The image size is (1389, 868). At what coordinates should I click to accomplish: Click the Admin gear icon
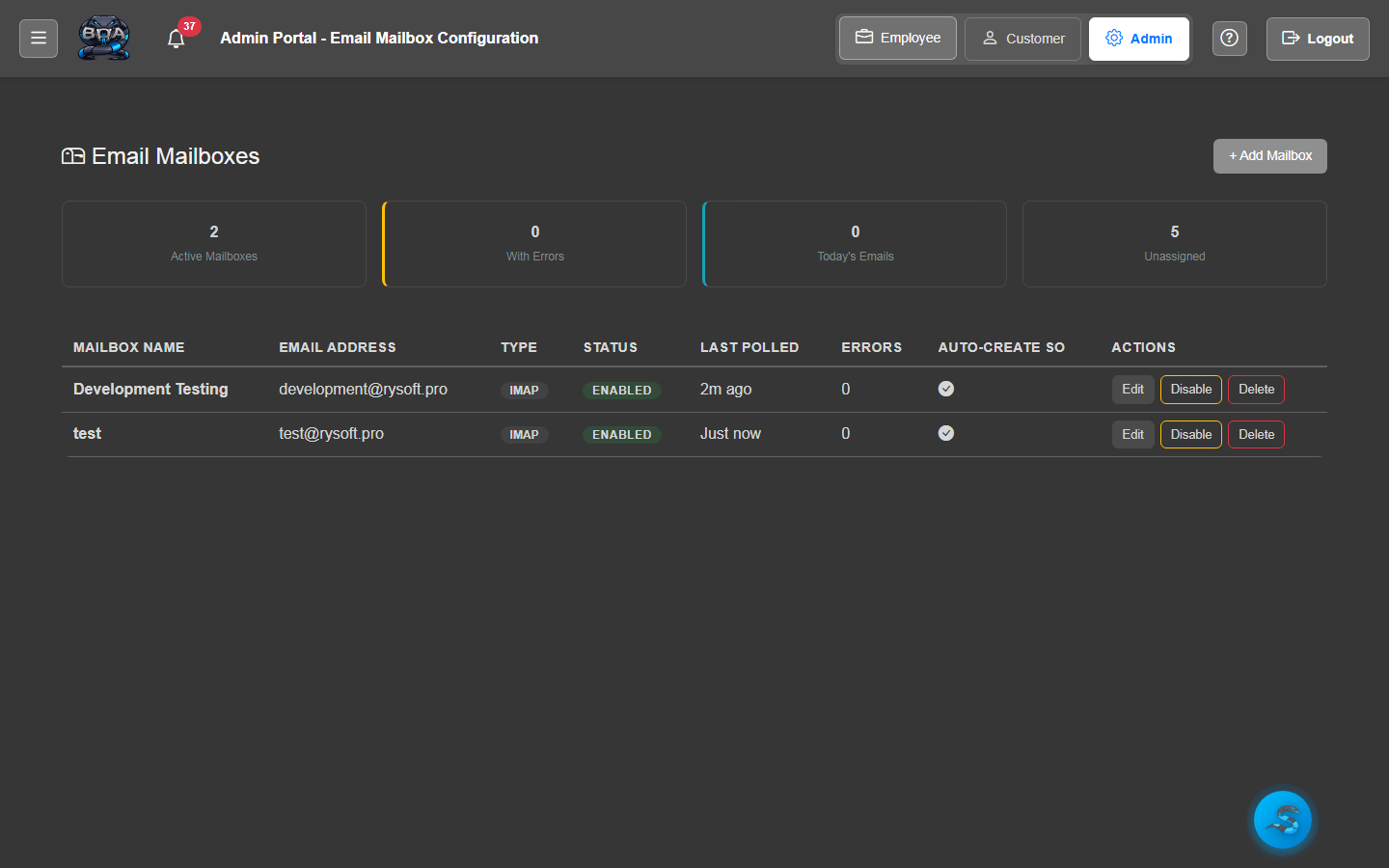point(1113,39)
